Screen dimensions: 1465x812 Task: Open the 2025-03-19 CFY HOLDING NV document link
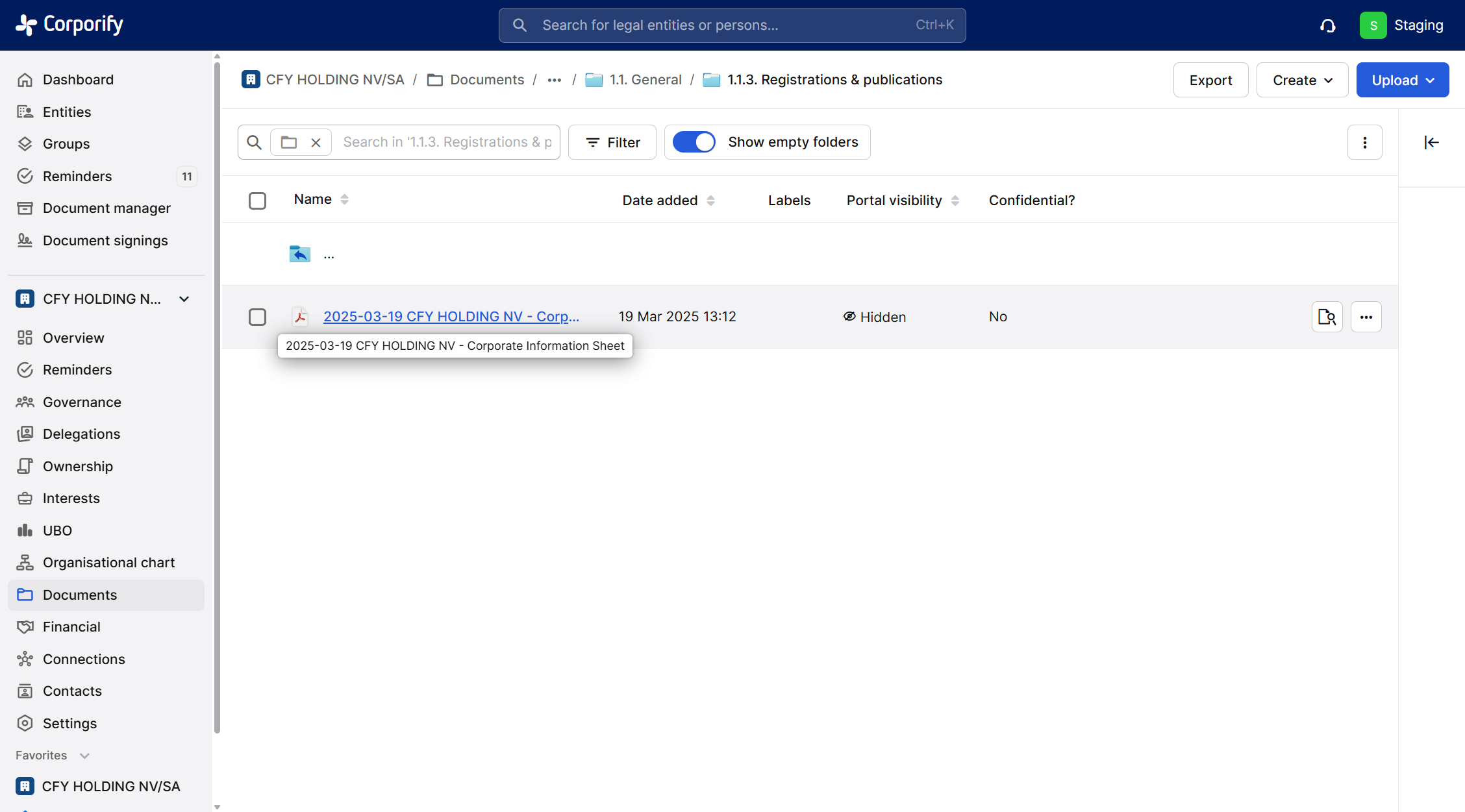coord(451,316)
